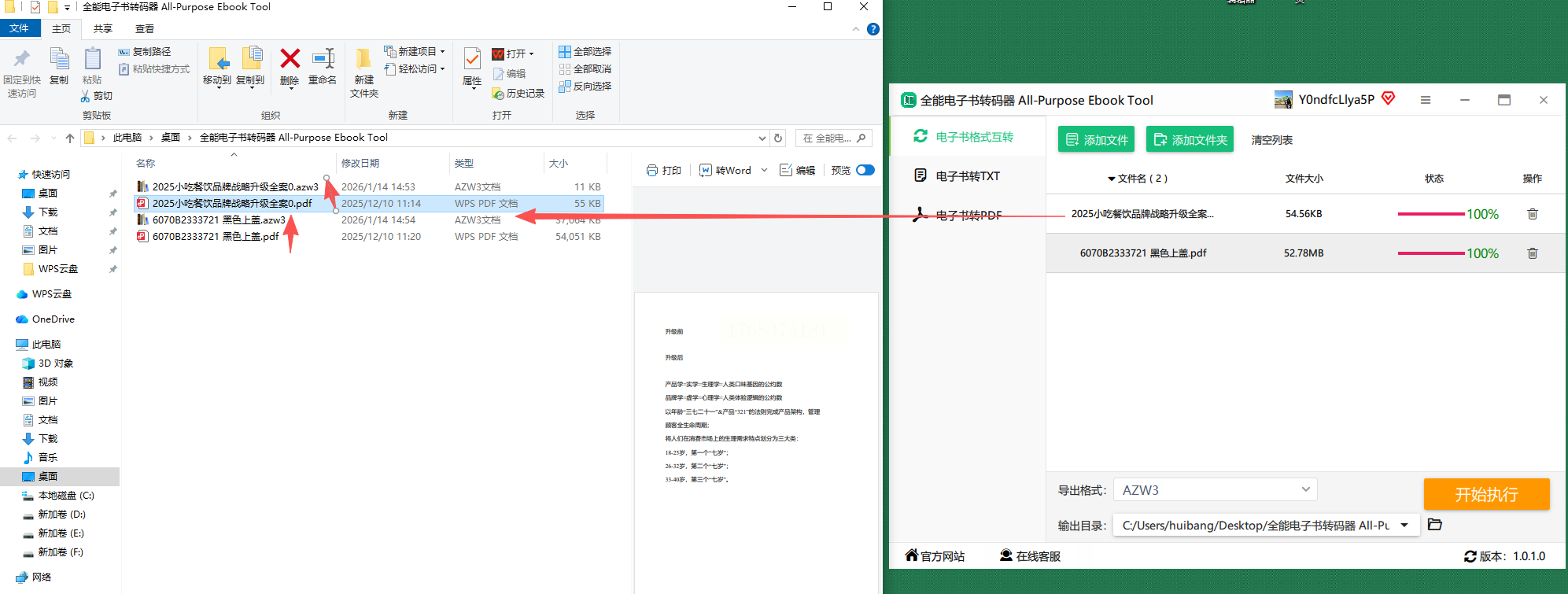Click progress bar of 6070B2333721 黑色上盖.pdf row

click(1431, 253)
